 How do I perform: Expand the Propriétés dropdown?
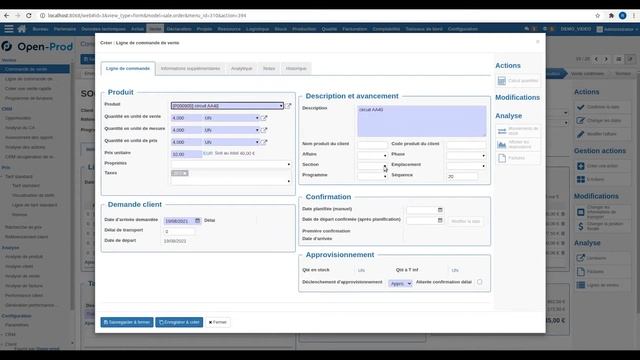289,164
